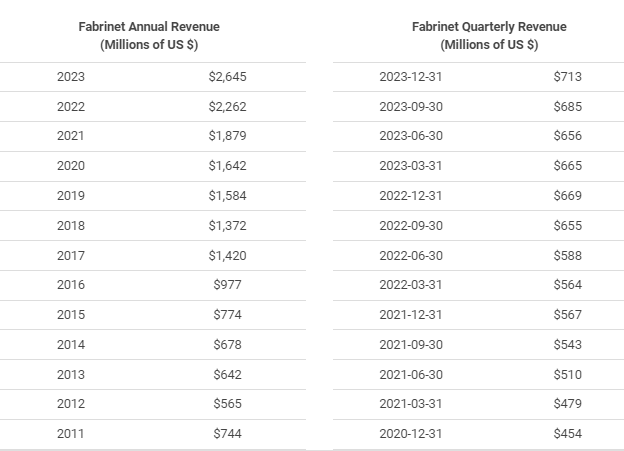
Task: Click the $1,372 revenue cell
Action: coord(228,226)
